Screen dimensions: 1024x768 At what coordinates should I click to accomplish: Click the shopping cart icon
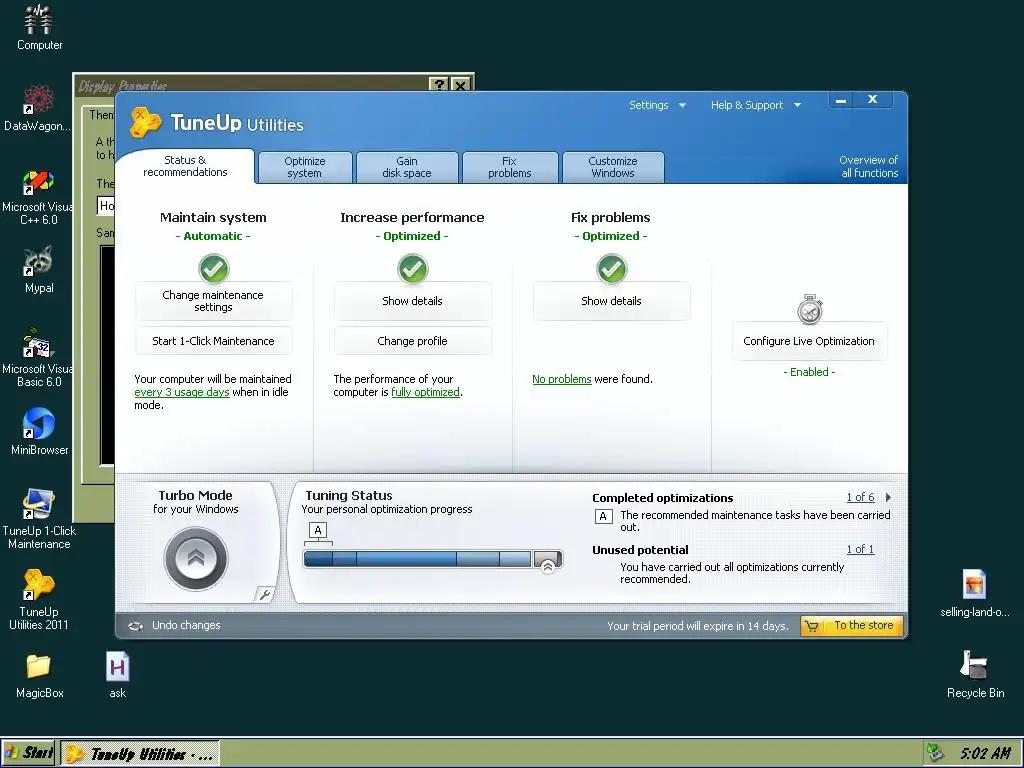(x=812, y=626)
